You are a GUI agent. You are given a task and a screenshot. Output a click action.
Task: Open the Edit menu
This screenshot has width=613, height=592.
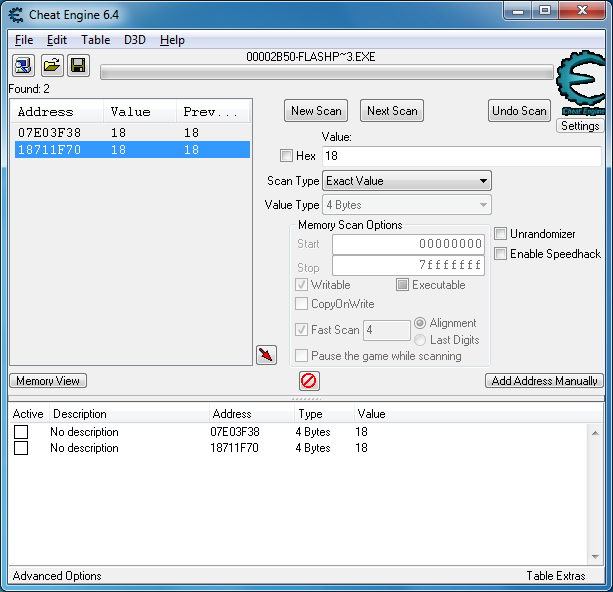(57, 40)
